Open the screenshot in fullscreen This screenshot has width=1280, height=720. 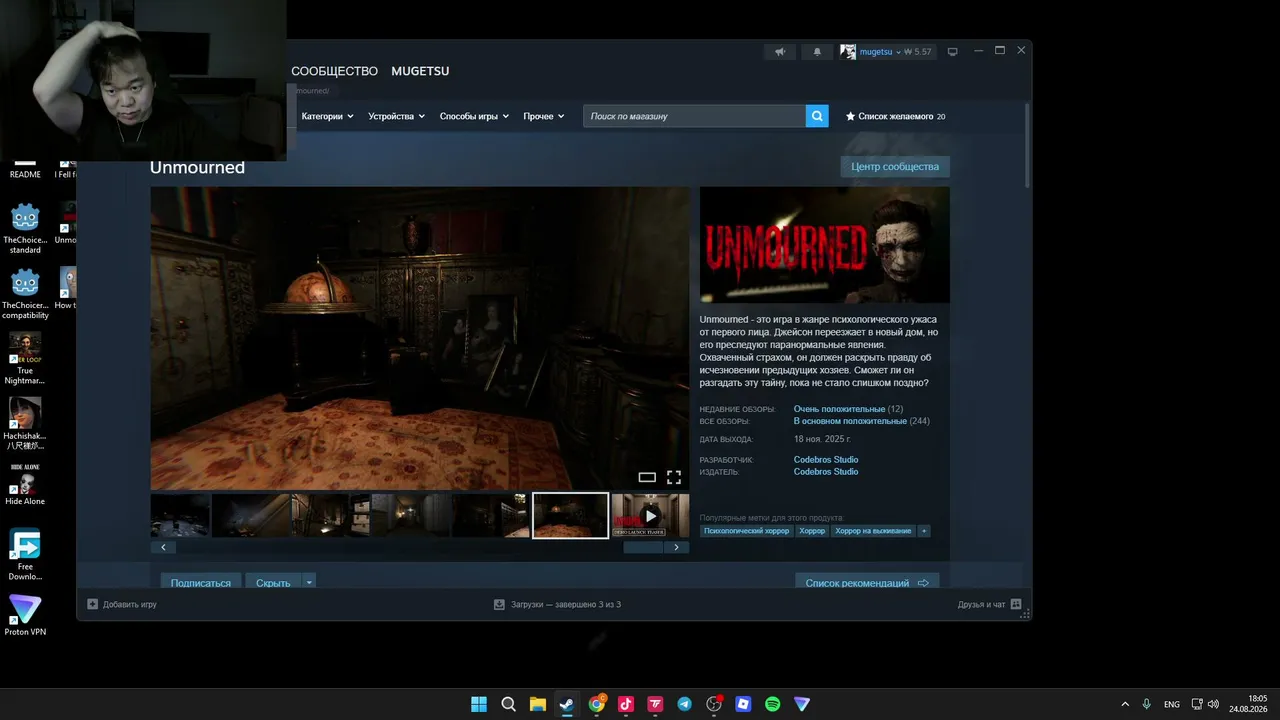[x=674, y=477]
